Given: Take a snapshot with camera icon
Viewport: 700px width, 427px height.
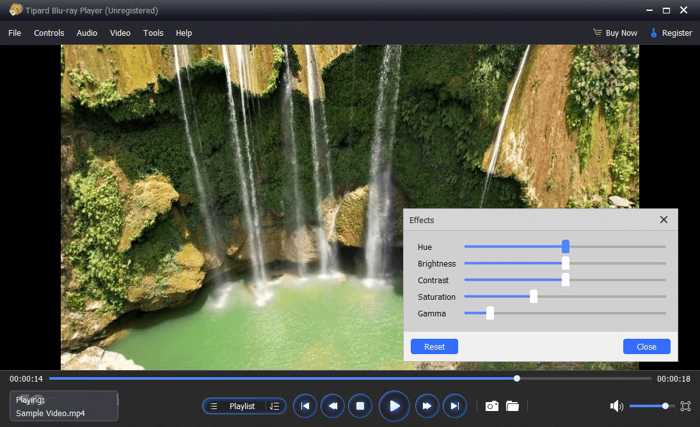Looking at the screenshot, I should coord(492,406).
